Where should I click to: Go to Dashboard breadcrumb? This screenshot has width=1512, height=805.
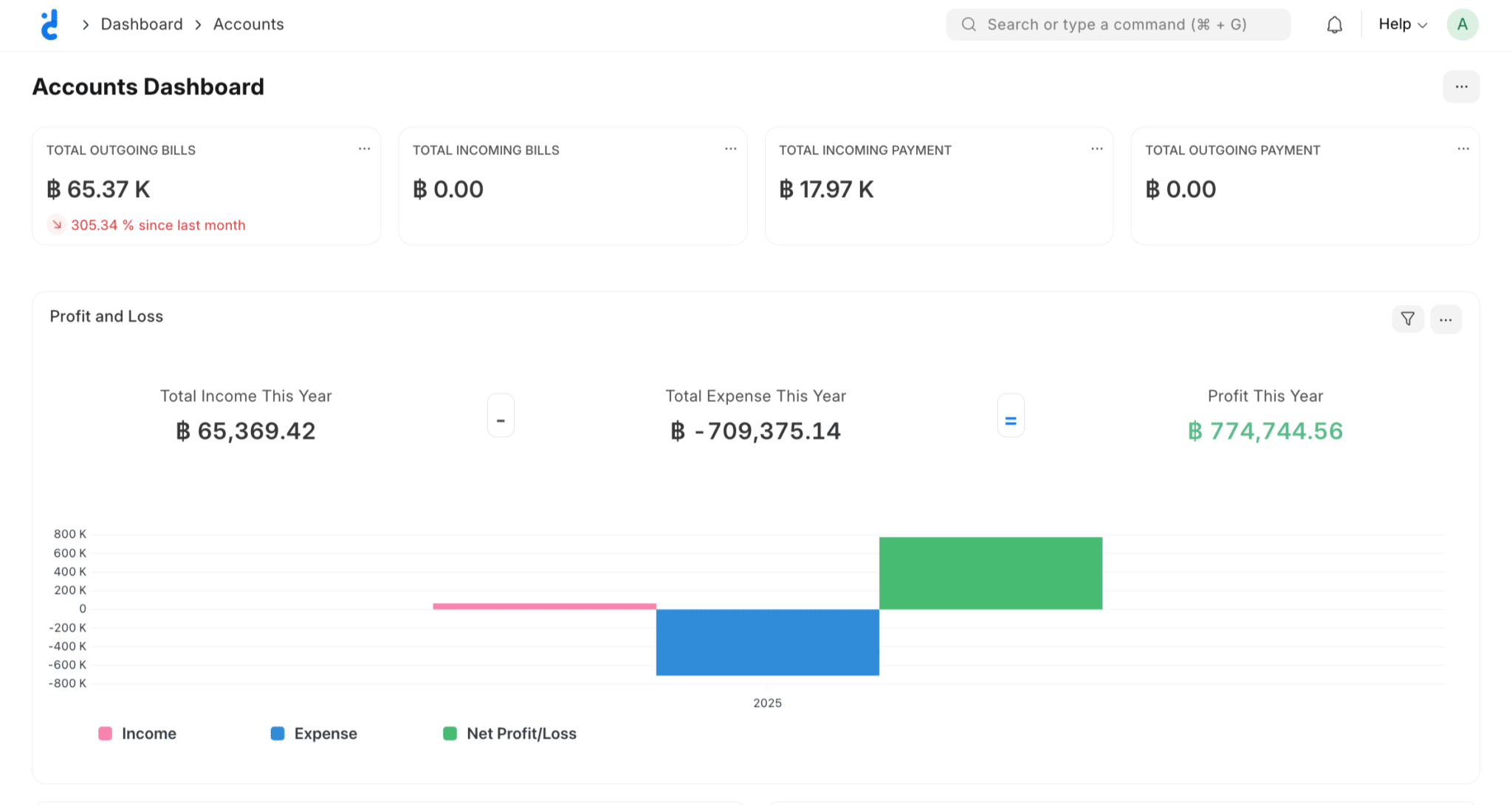click(x=142, y=24)
